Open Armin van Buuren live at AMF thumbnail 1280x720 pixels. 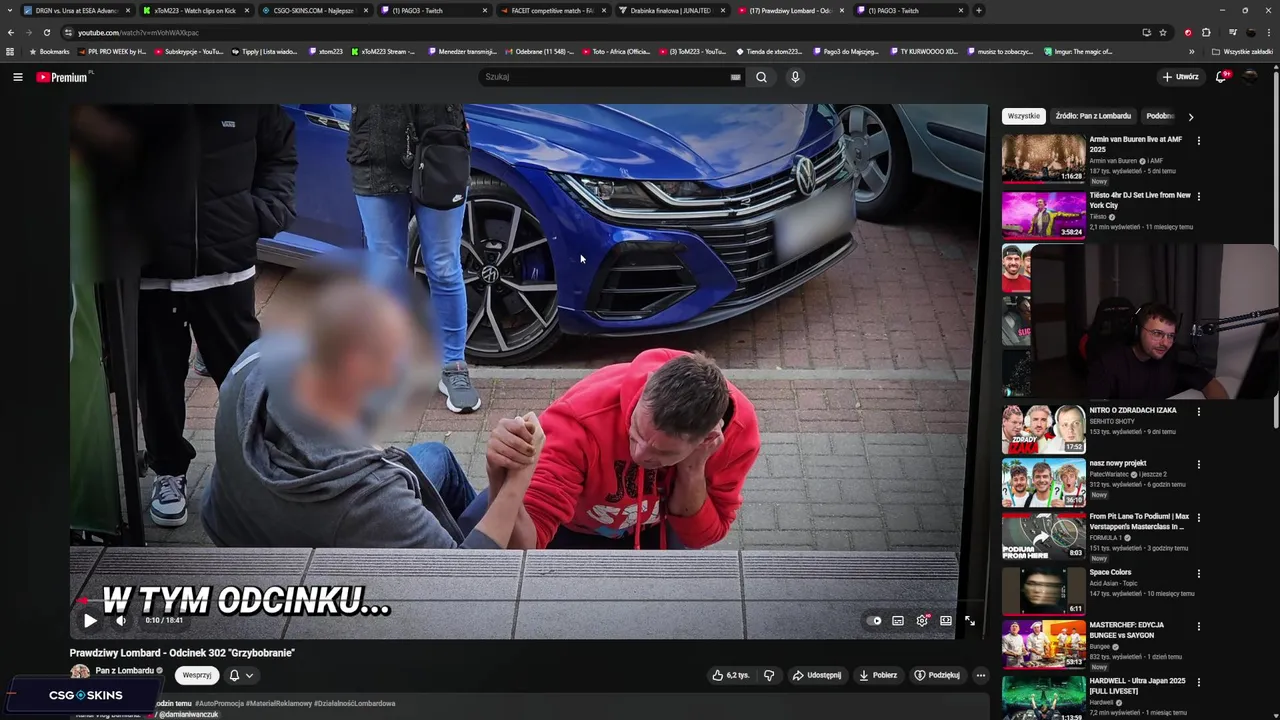click(1043, 158)
